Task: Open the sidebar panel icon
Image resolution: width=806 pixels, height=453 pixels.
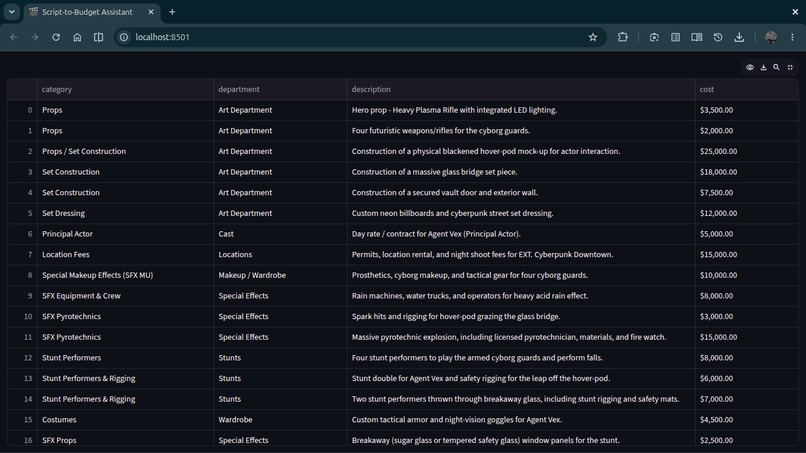Action: click(x=675, y=37)
